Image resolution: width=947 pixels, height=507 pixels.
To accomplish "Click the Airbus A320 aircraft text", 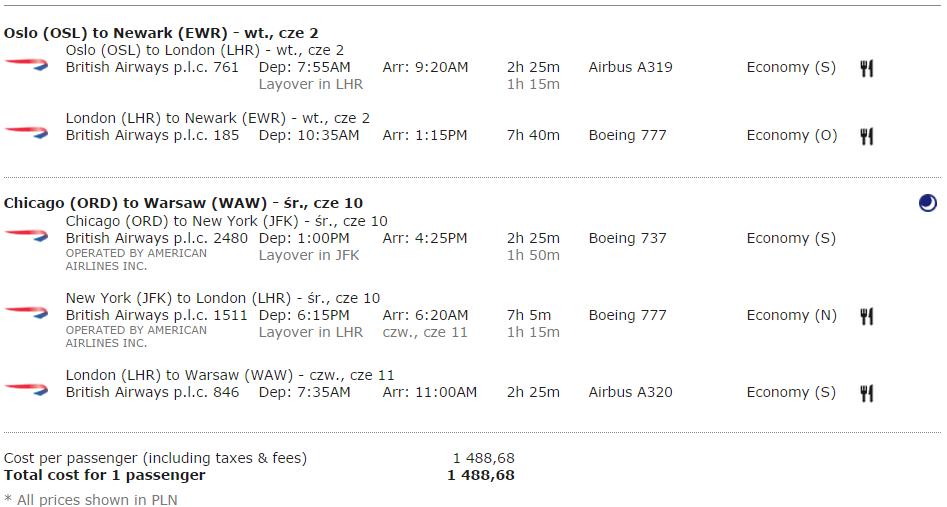I will tap(631, 392).
